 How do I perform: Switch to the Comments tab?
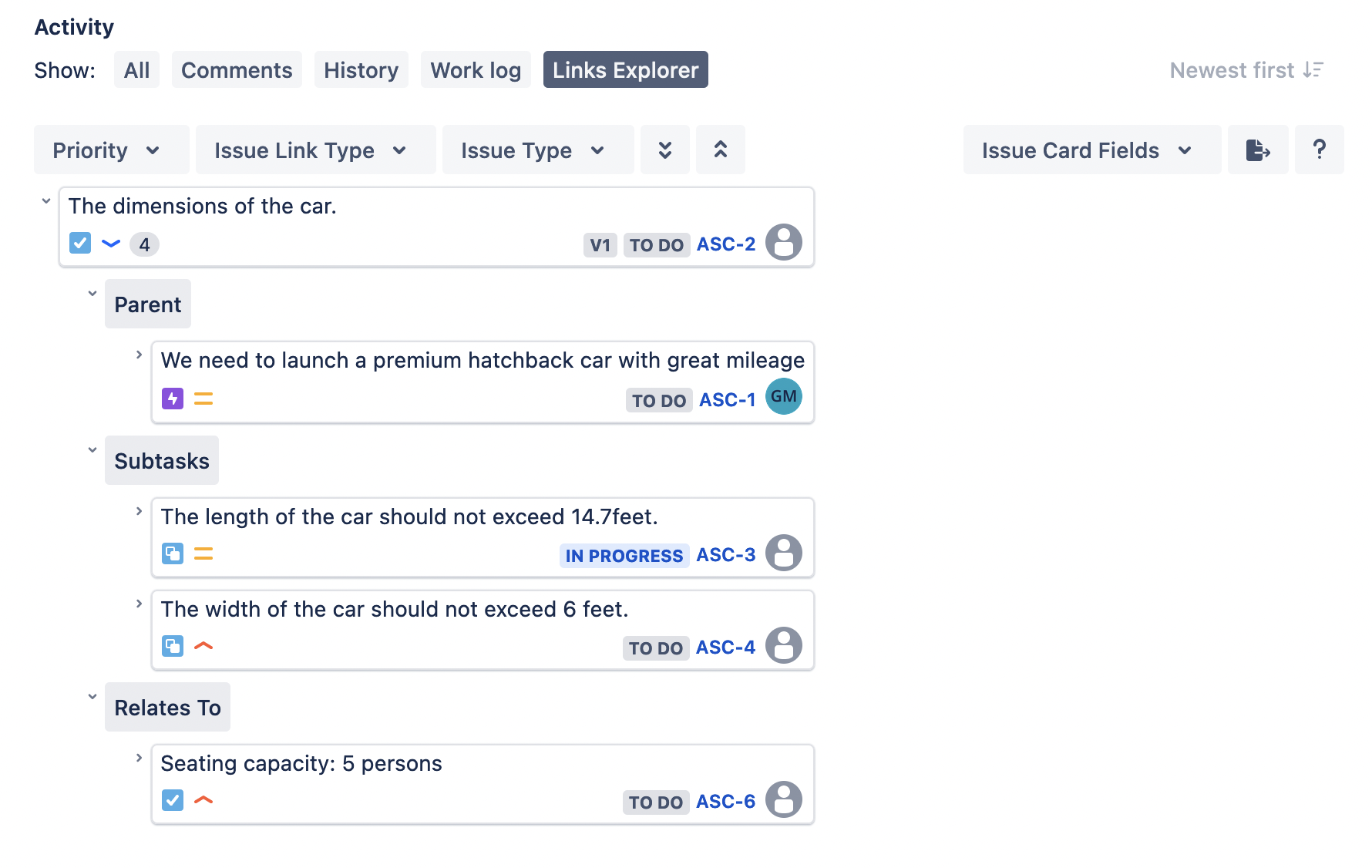[237, 70]
